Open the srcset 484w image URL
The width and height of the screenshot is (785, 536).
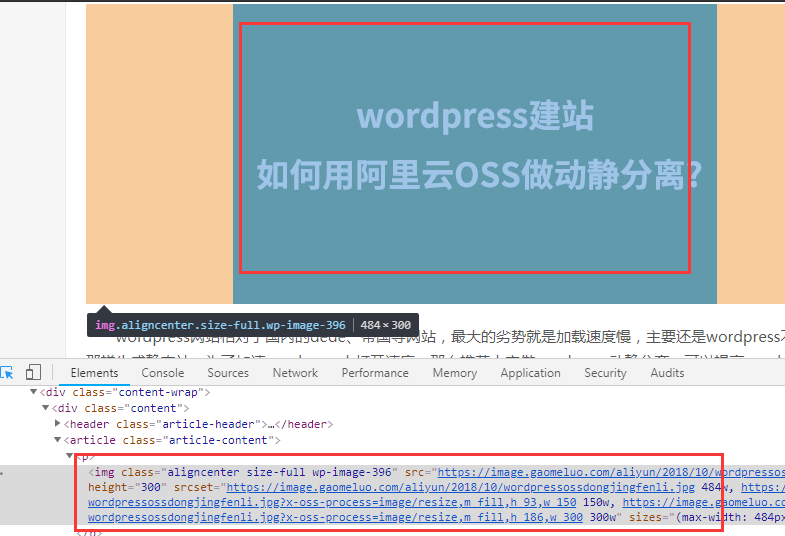(461, 487)
